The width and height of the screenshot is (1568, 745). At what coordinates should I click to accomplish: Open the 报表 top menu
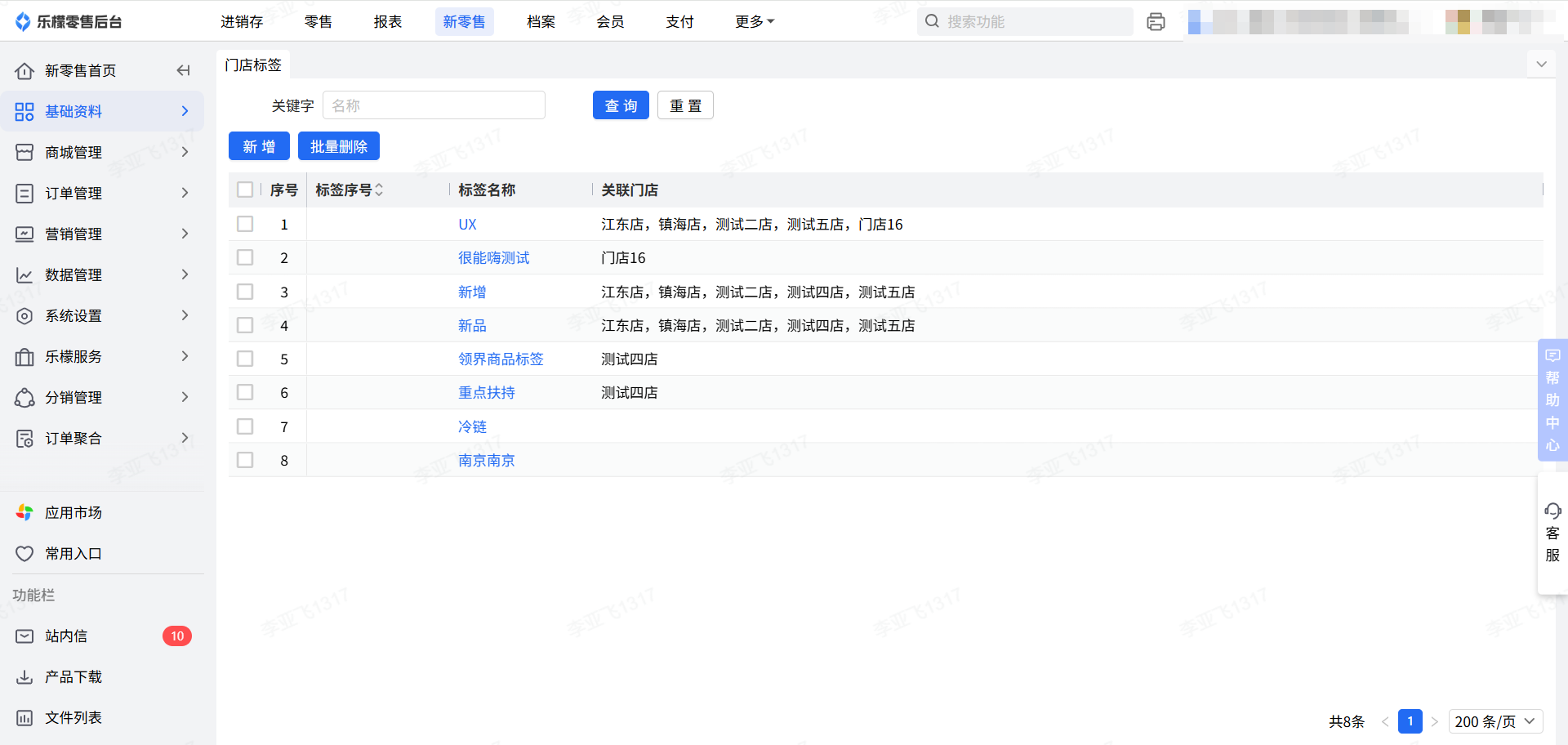(x=388, y=22)
